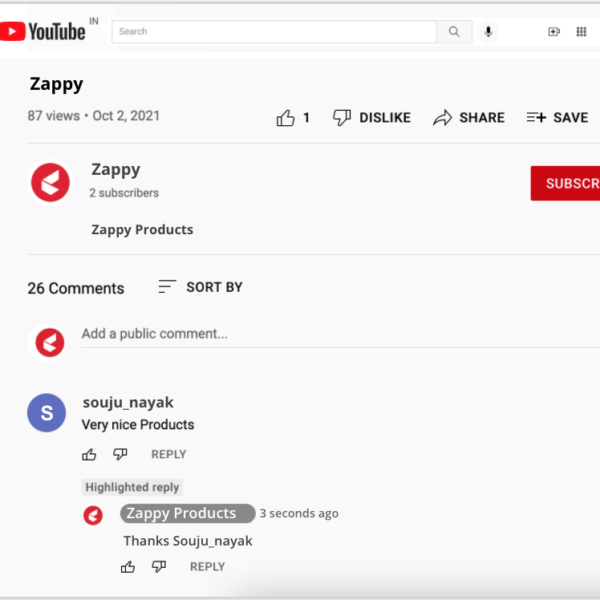The width and height of the screenshot is (600, 600).
Task: Select the 2 subscribers text
Action: click(x=124, y=193)
